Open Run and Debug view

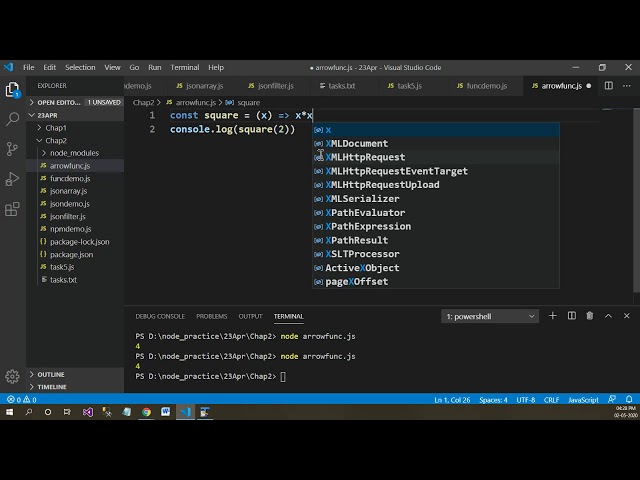13,179
